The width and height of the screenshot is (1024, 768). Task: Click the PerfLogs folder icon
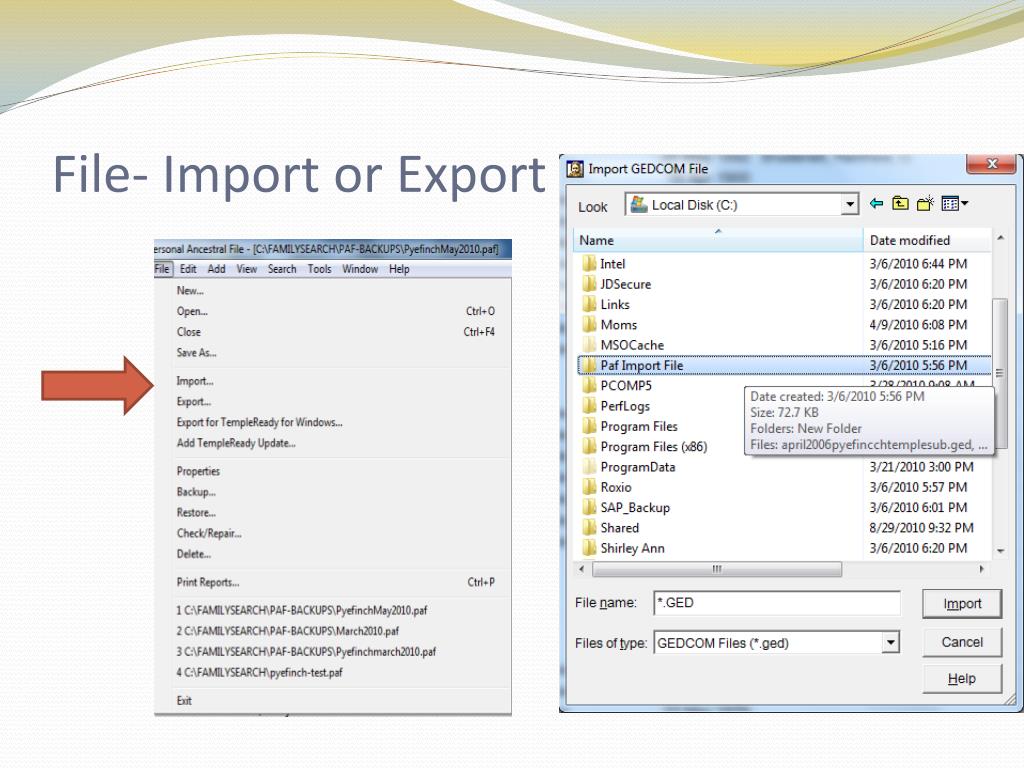[589, 406]
